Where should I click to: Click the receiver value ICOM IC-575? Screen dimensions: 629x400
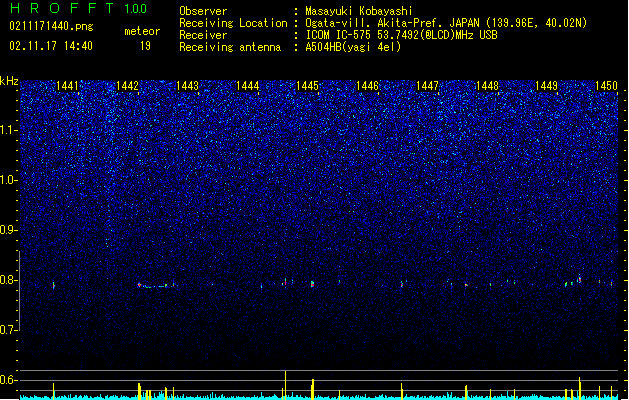click(x=339, y=35)
